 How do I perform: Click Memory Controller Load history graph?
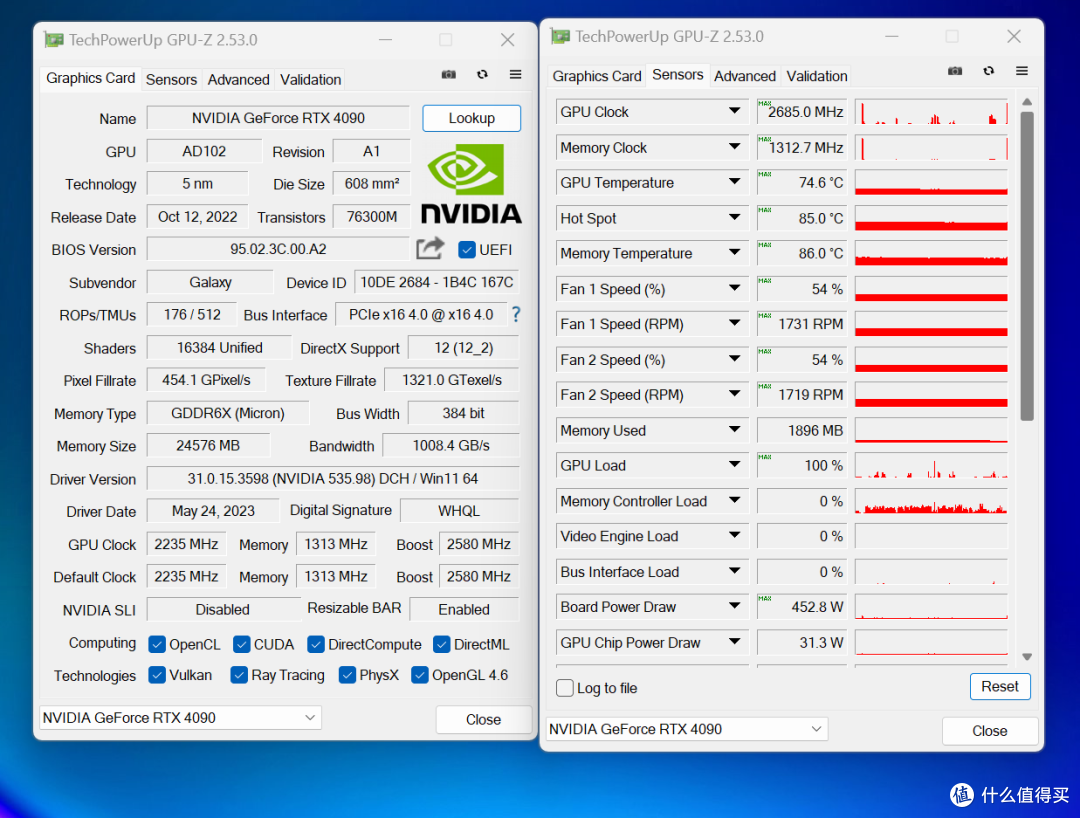click(x=931, y=501)
